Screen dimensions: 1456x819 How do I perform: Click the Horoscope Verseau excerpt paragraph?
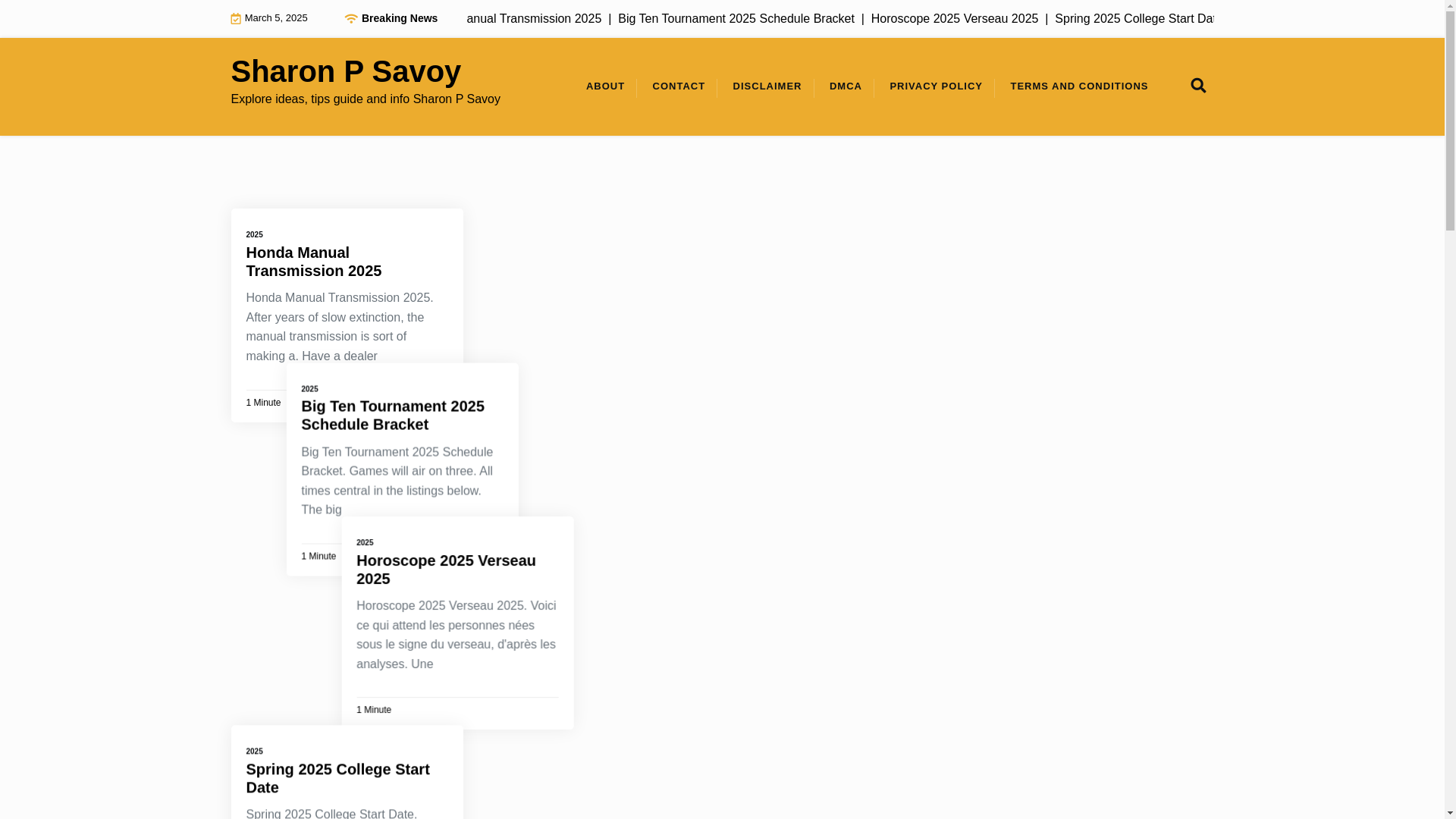click(457, 635)
